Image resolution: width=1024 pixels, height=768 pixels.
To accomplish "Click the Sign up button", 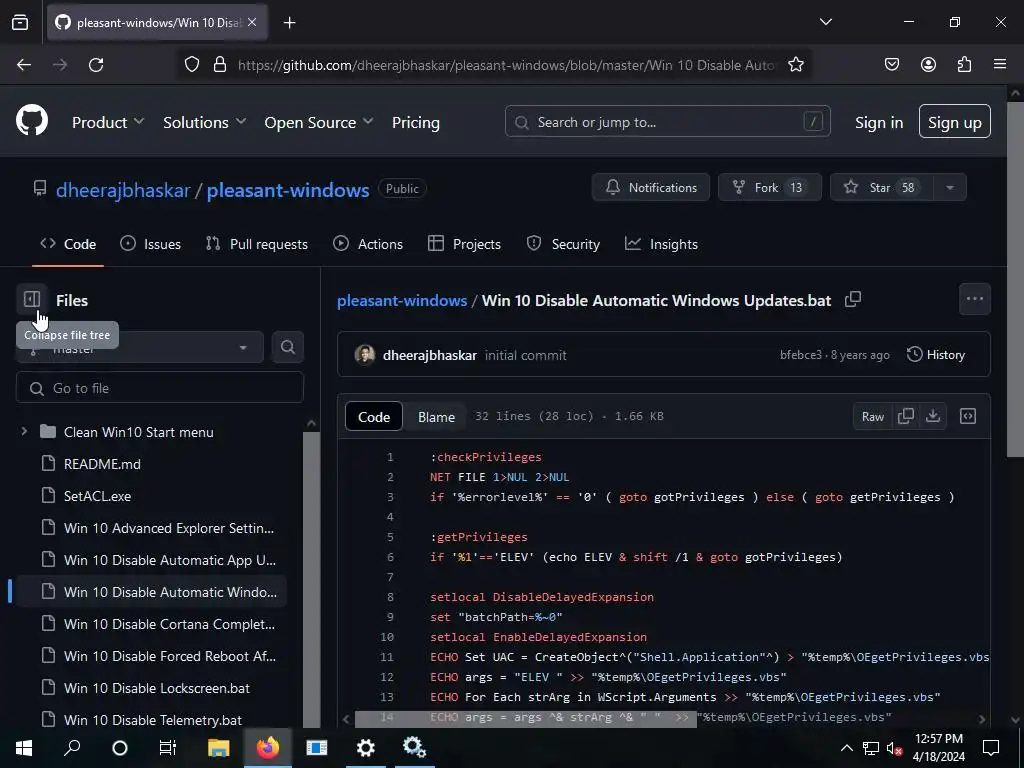I will pyautogui.click(x=954, y=121).
